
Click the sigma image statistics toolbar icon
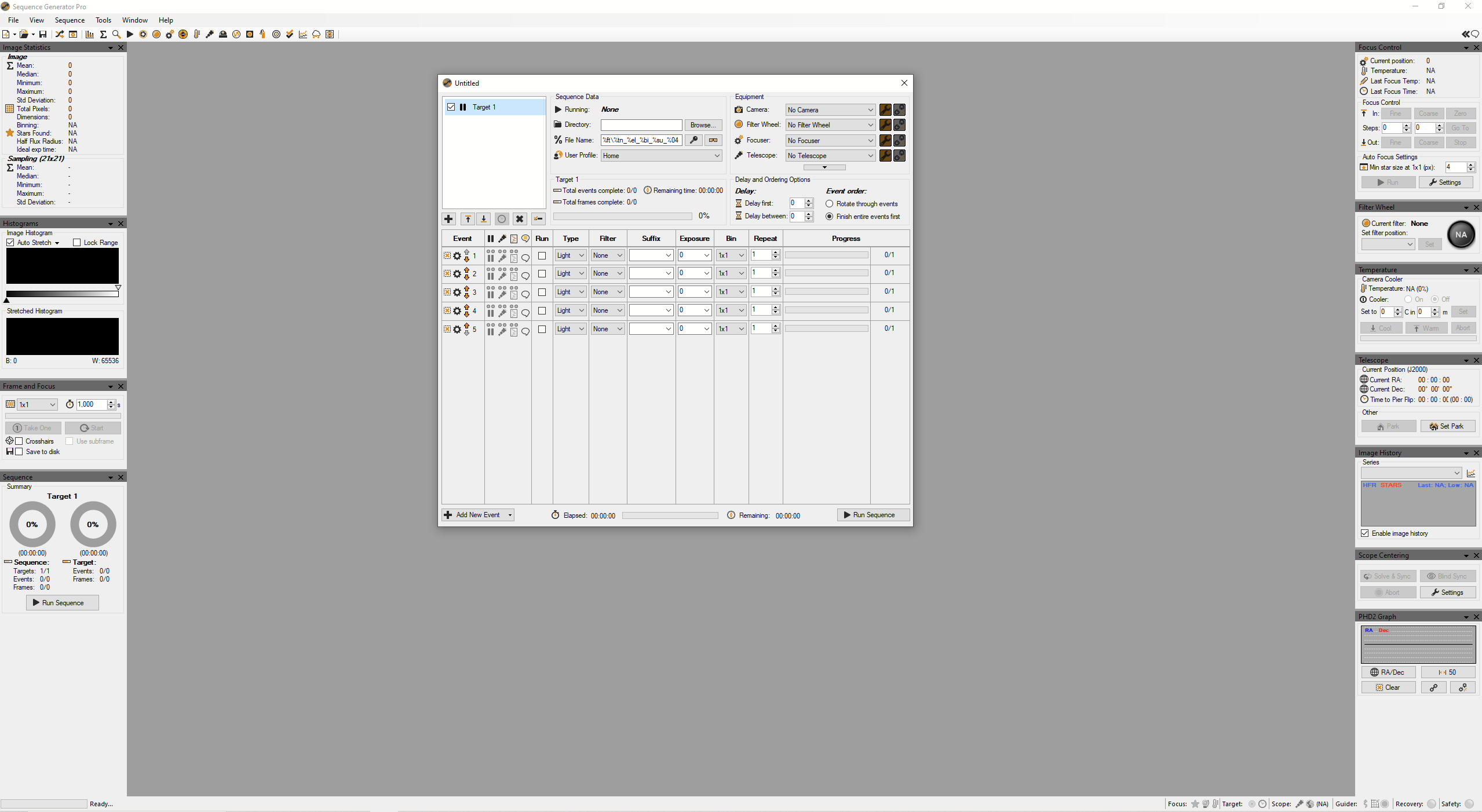tap(103, 34)
